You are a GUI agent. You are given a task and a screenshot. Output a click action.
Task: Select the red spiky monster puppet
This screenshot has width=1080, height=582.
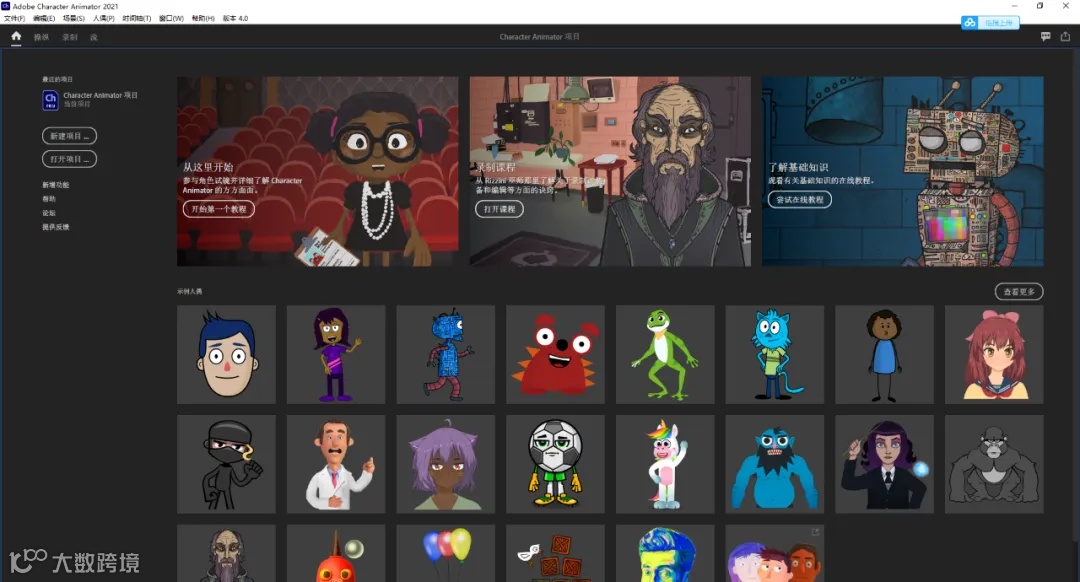tap(555, 354)
